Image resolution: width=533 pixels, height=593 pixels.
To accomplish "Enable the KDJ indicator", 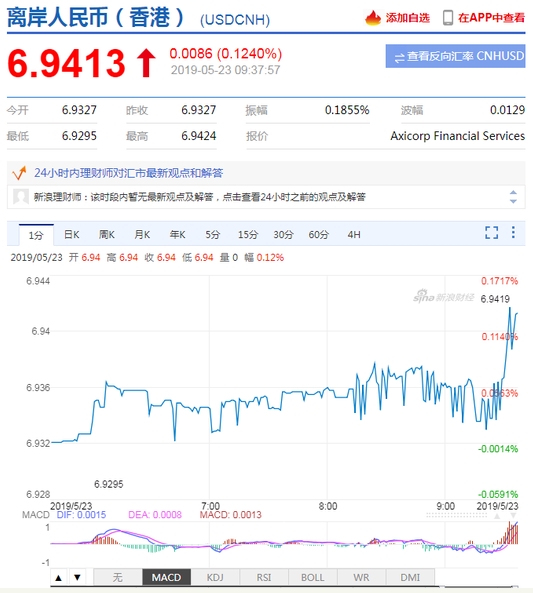I will [x=215, y=577].
